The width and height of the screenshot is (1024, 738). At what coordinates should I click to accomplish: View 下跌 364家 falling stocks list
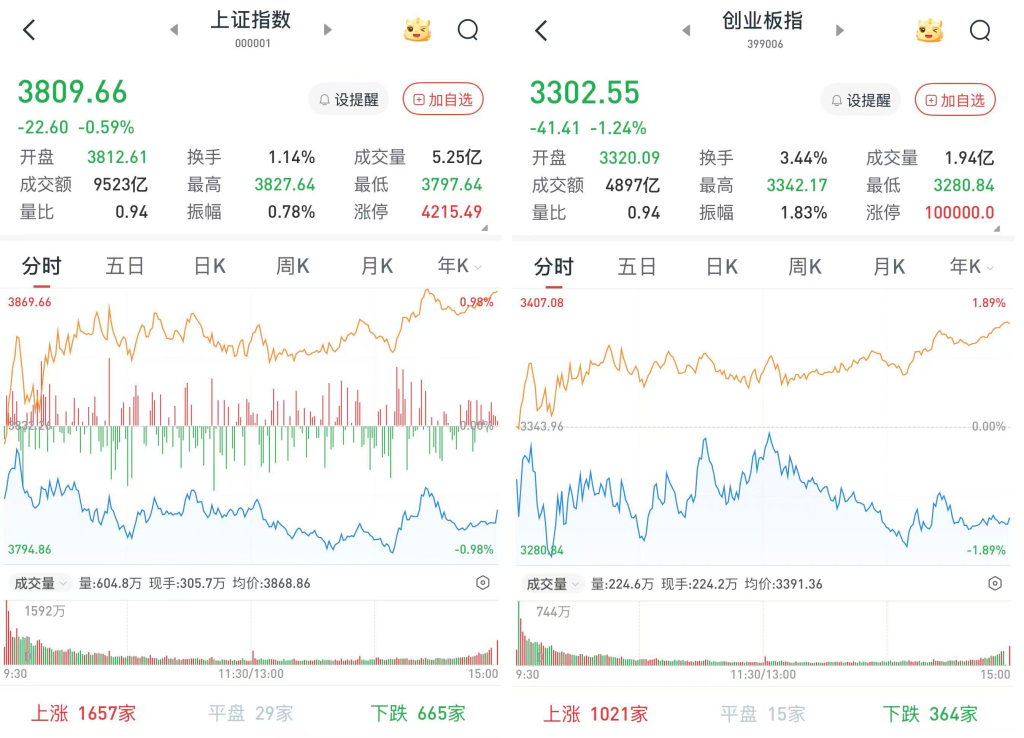point(930,714)
